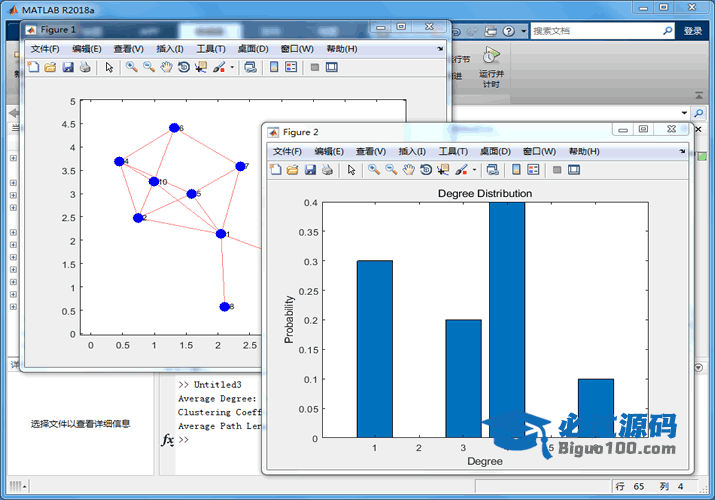Image resolution: width=715 pixels, height=500 pixels.
Task: Select Data Cursor tool in Figure 1
Action: point(201,67)
